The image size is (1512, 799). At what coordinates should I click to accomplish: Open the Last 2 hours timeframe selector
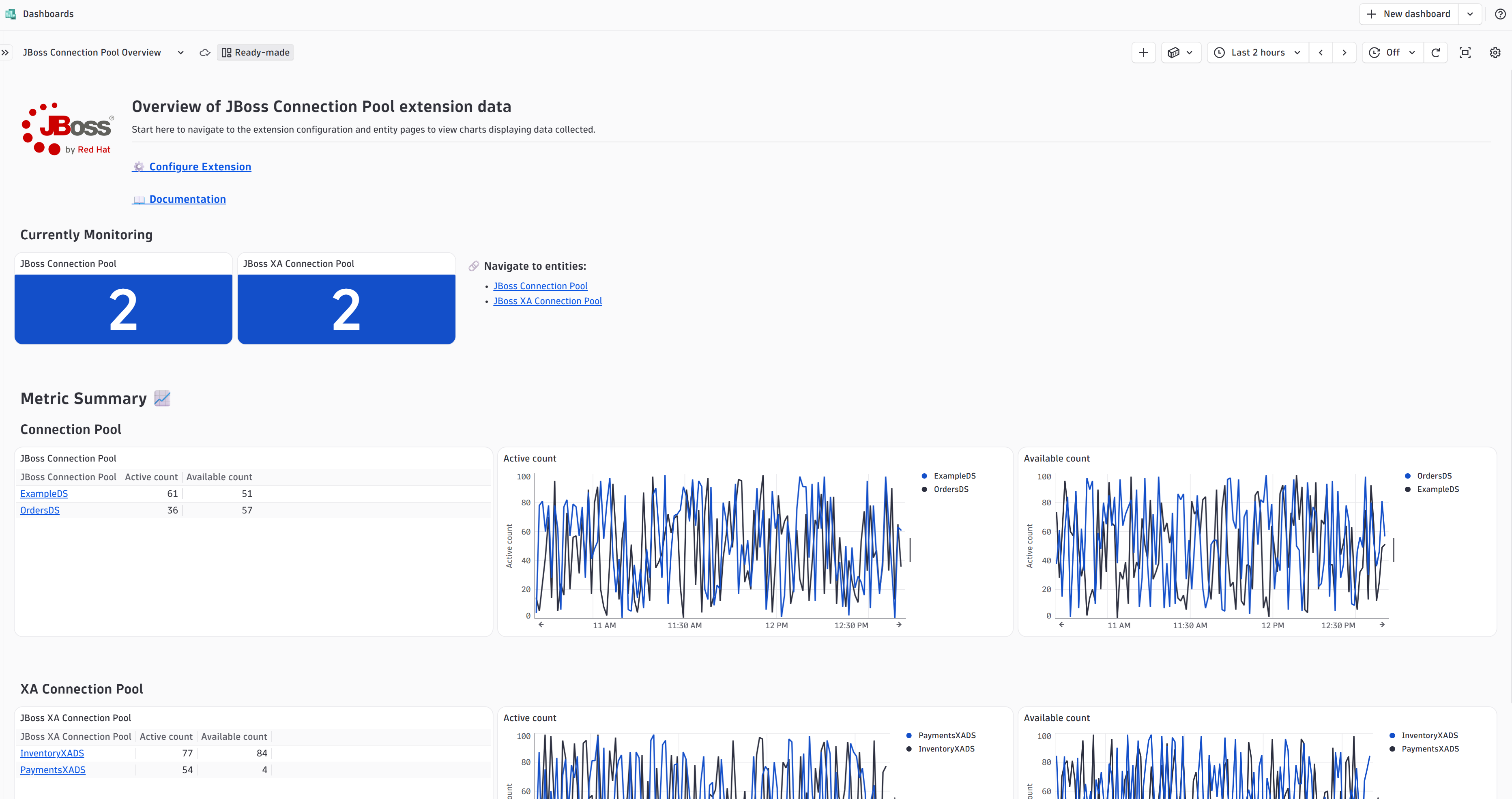[x=1258, y=52]
